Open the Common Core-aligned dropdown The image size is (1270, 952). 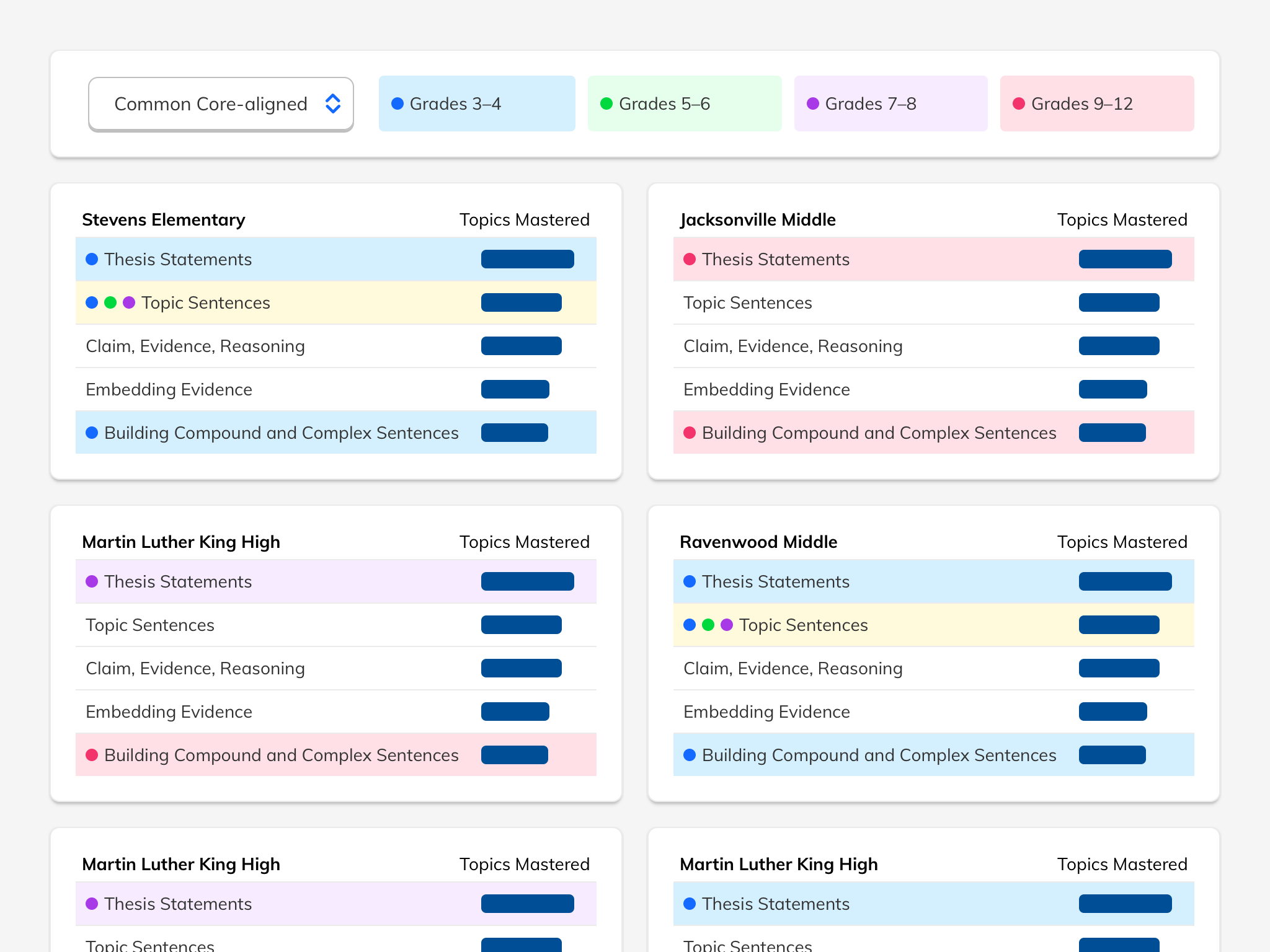(x=211, y=104)
